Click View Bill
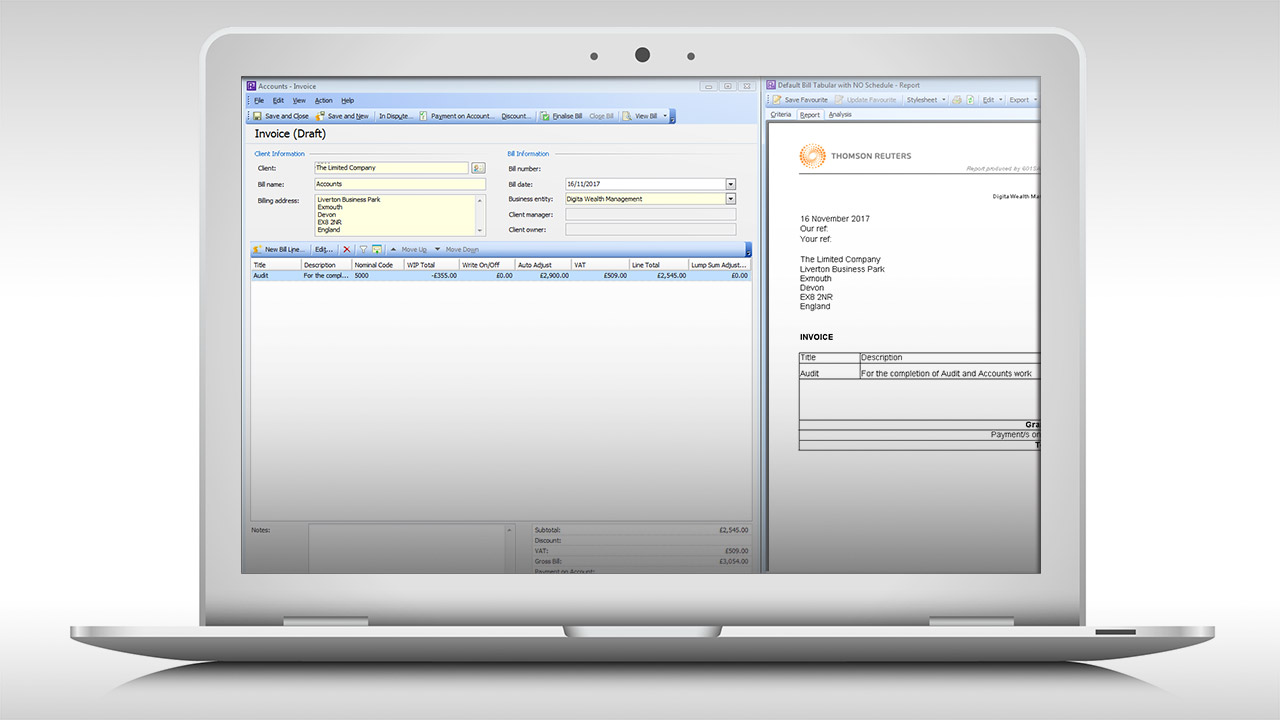Screen dimensions: 1280x720 [x=641, y=116]
